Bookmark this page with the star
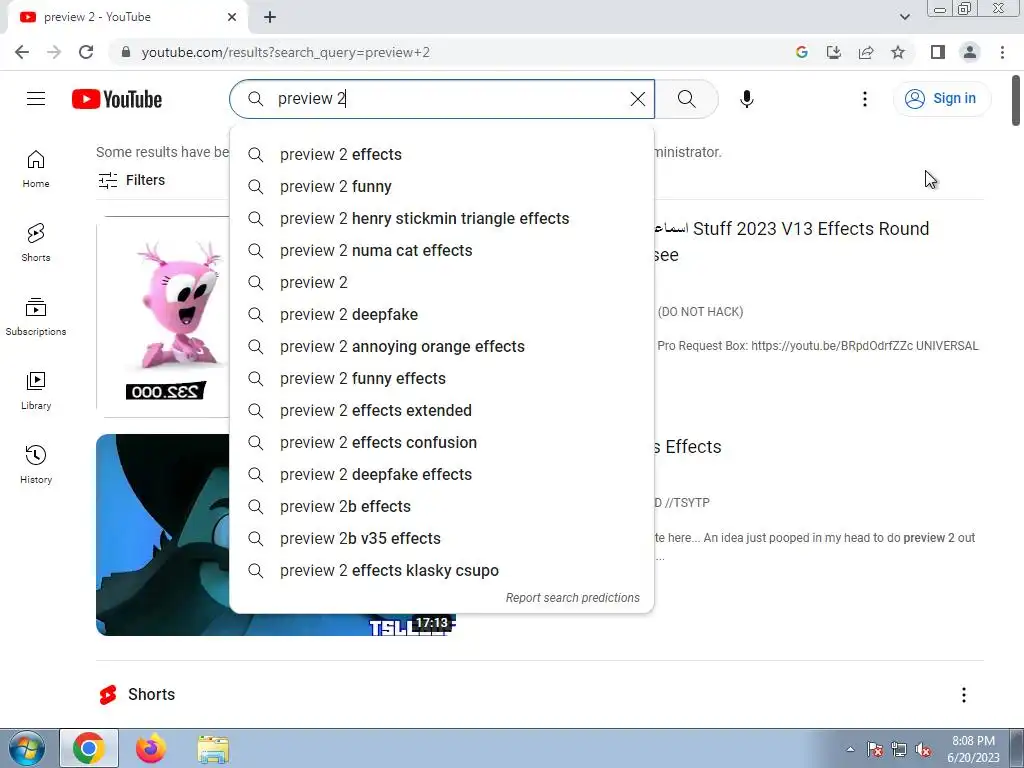Screen dimensions: 1024x768 898,52
